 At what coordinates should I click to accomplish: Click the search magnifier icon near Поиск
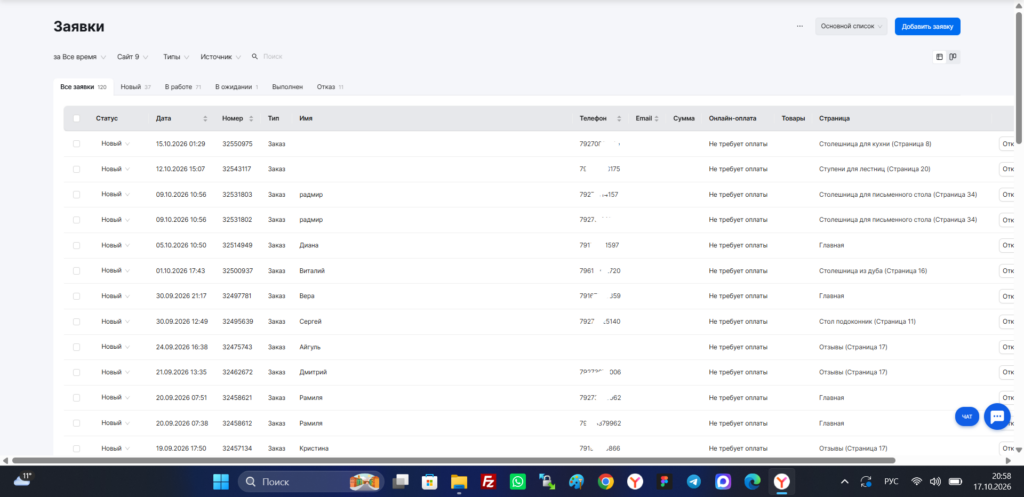click(255, 57)
